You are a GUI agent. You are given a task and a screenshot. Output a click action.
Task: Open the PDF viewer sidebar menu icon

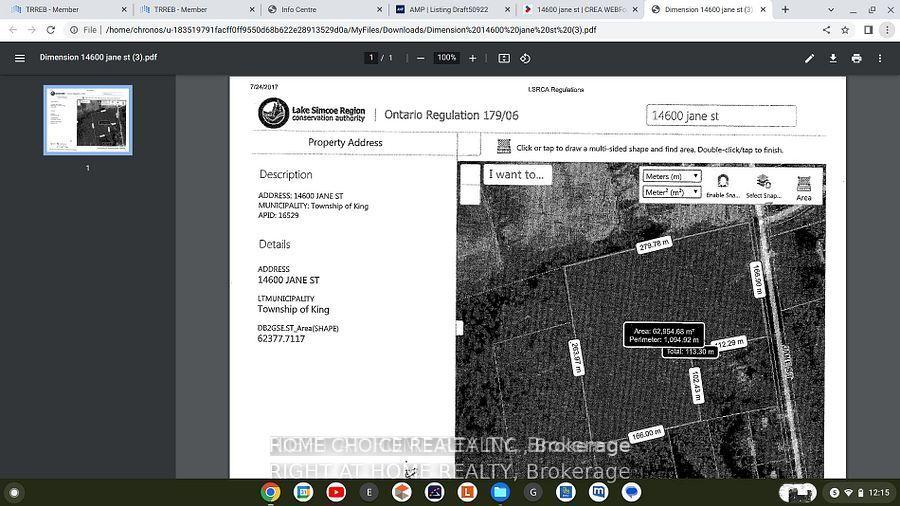pyautogui.click(x=19, y=58)
